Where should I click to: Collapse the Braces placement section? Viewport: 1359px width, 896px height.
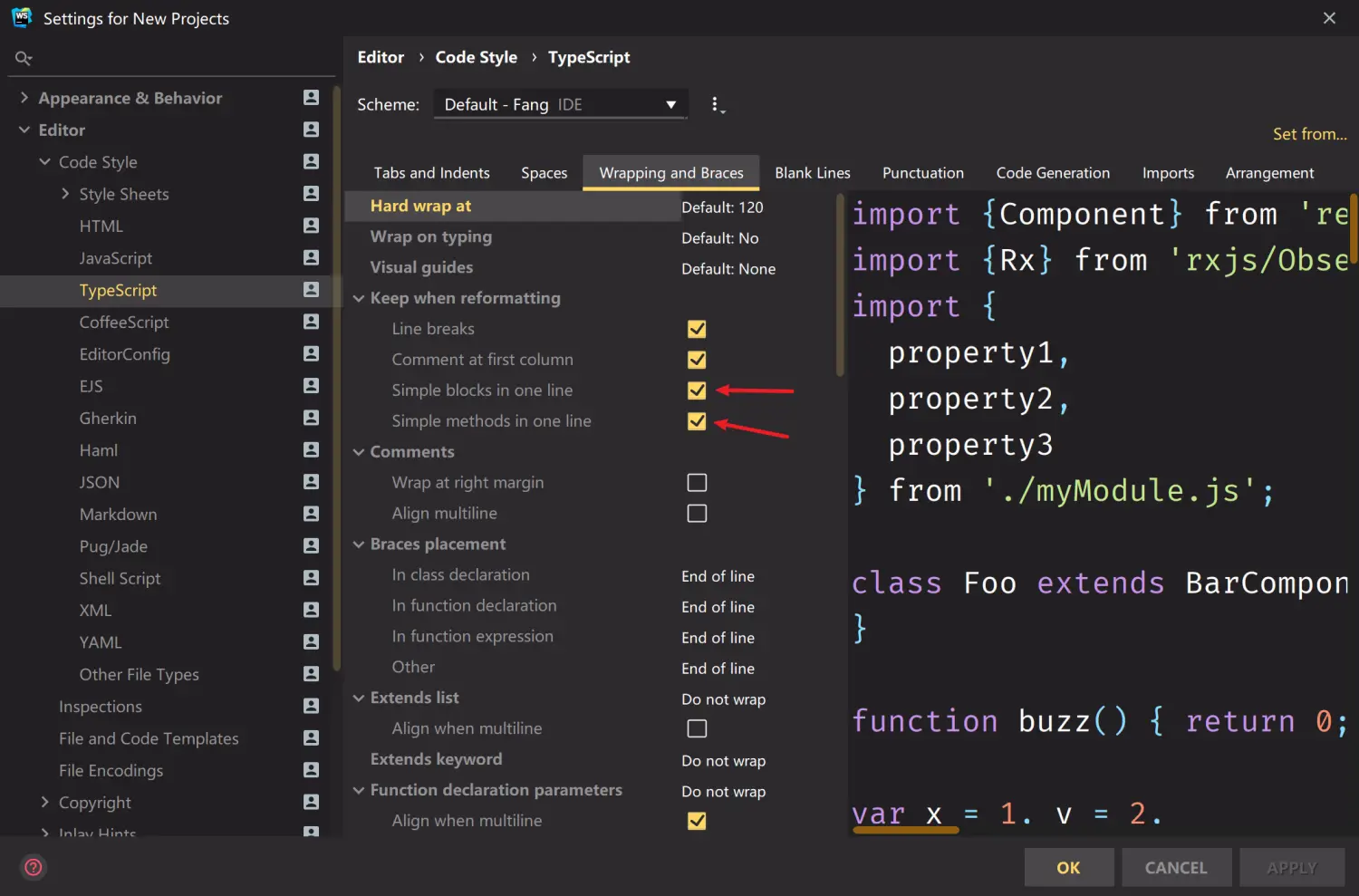click(x=359, y=544)
